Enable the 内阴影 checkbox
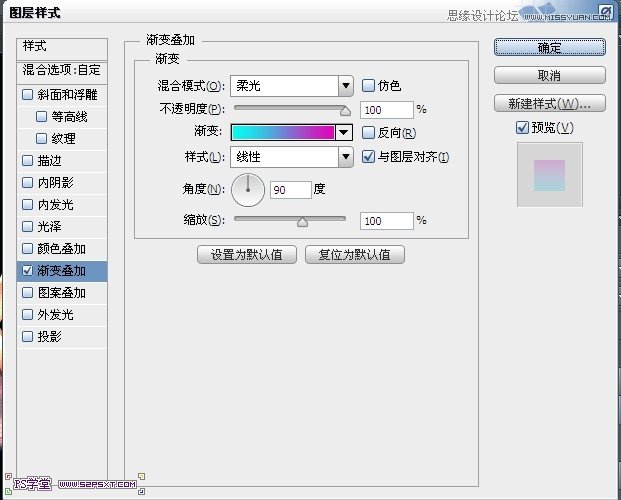The width and height of the screenshot is (621, 500). [27, 182]
